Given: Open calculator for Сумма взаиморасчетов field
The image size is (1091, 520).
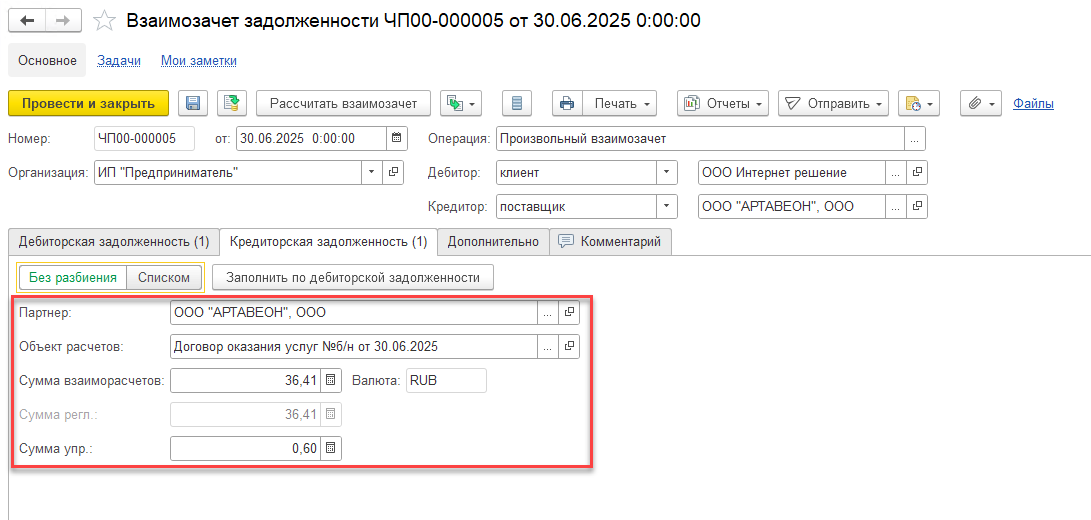Looking at the screenshot, I should point(331,381).
